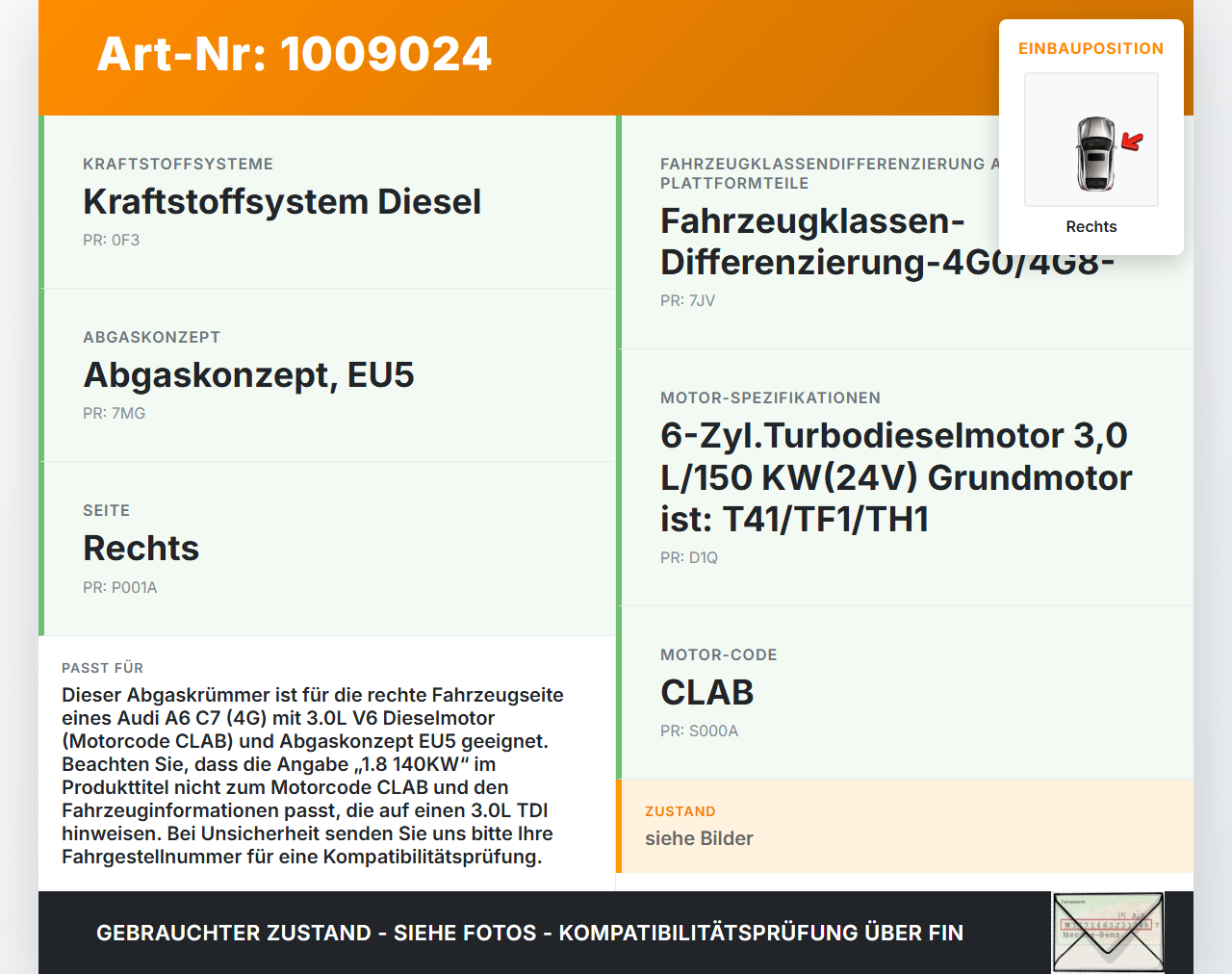Select Kraftstoffsystem Diesel value
This screenshot has width=1232, height=974.
[282, 201]
